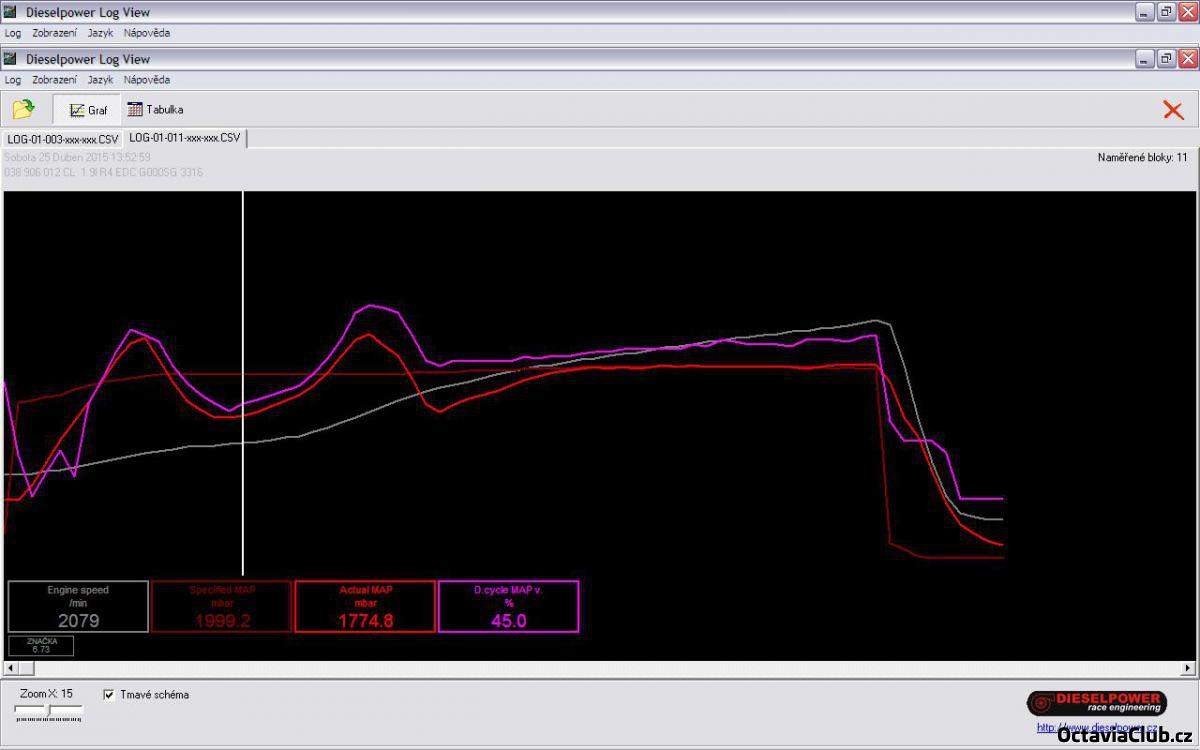Toggle the Tmavé schéma checkbox
Screen dimensions: 1200x750
(x=109, y=694)
